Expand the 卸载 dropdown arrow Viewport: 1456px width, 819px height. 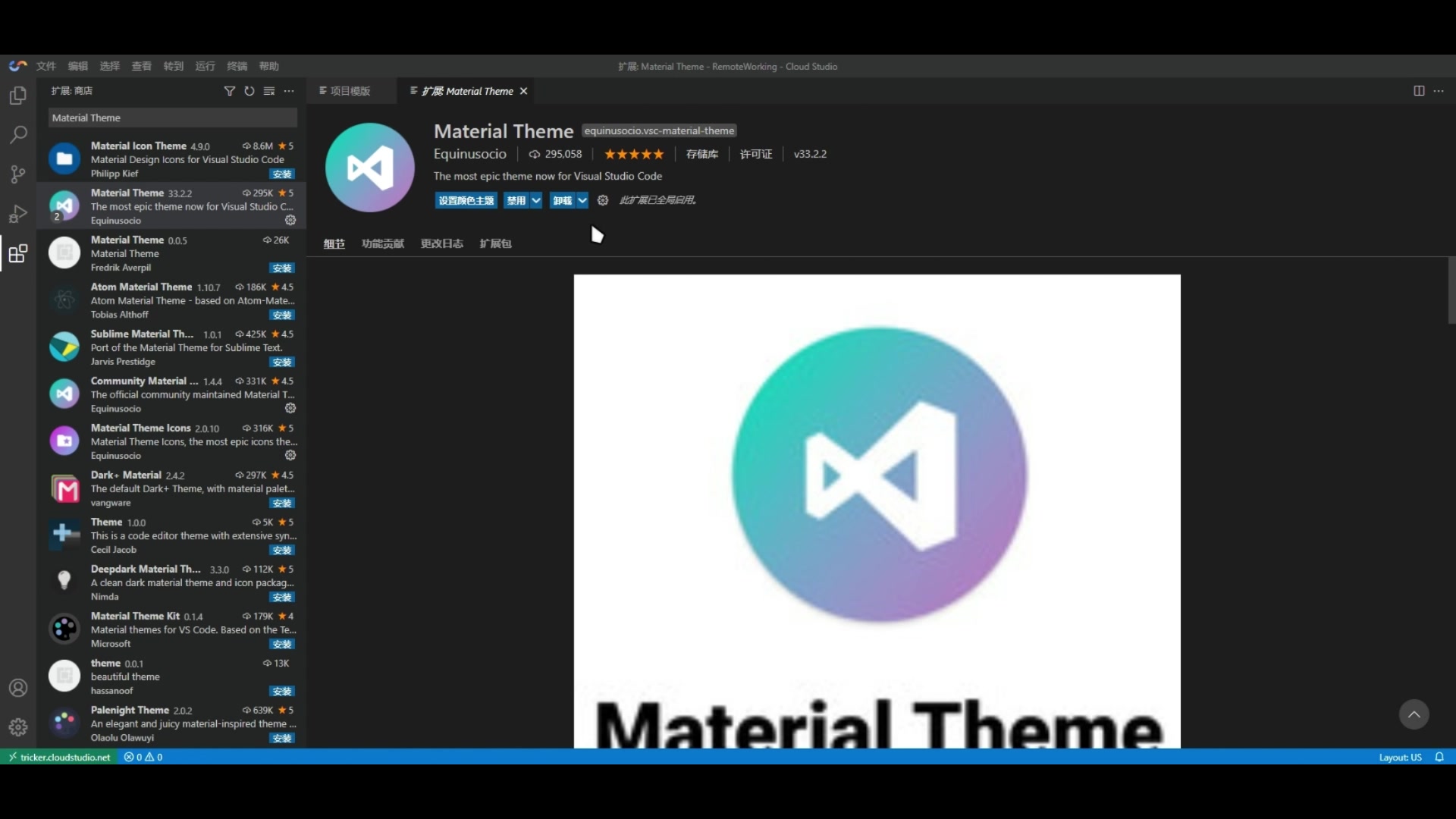click(582, 200)
